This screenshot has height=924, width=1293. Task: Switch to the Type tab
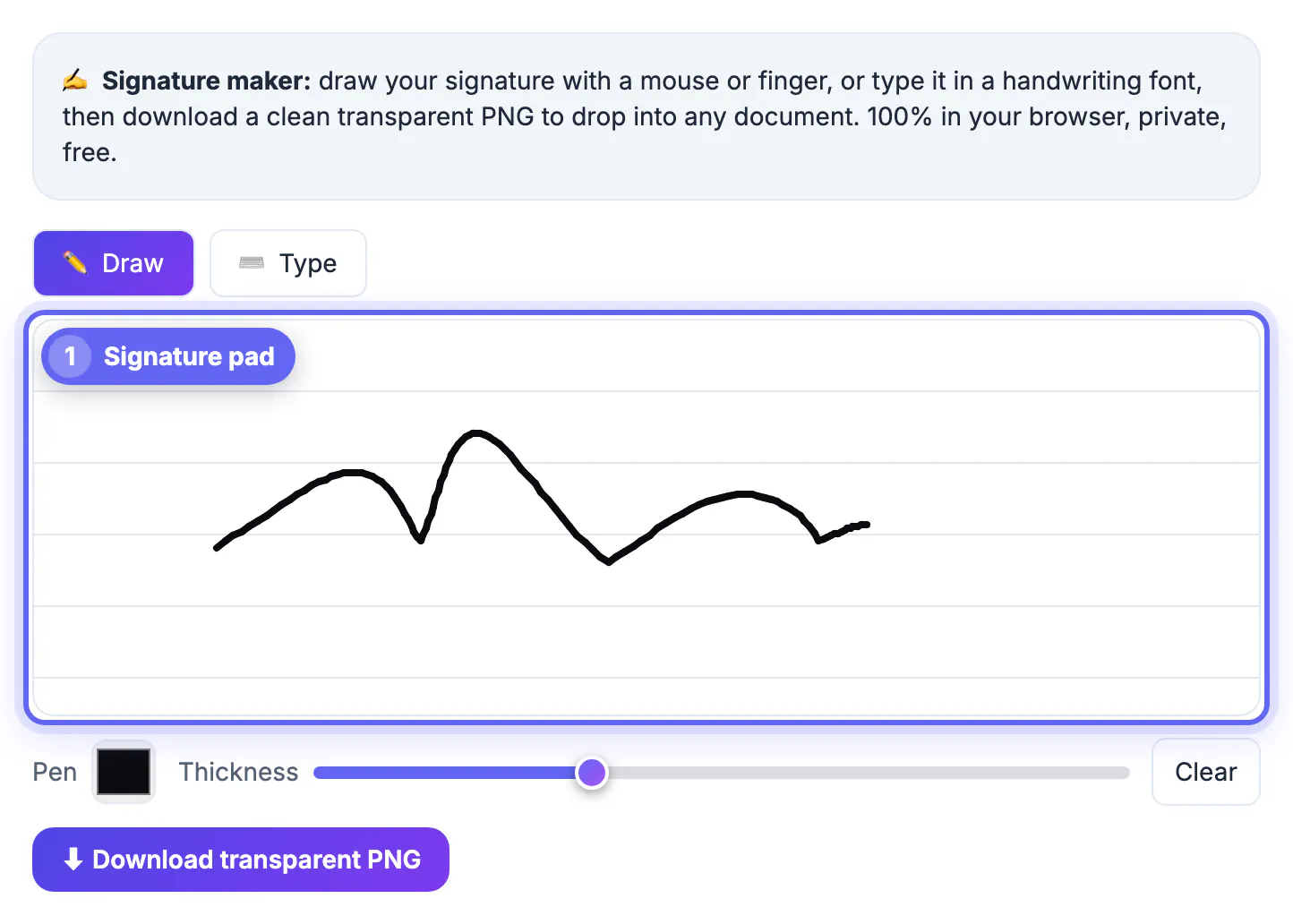click(288, 263)
